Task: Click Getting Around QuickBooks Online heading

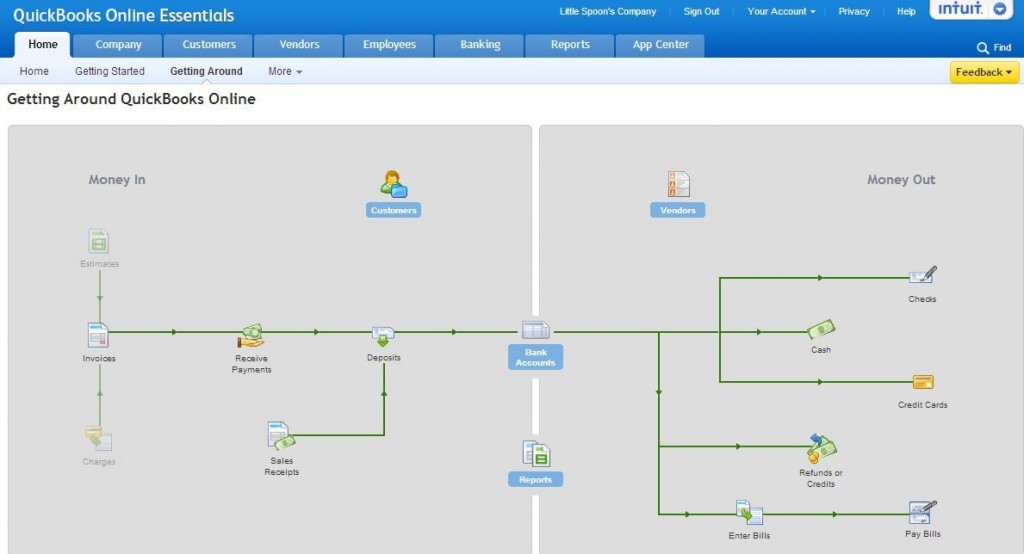Action: pyautogui.click(x=131, y=99)
